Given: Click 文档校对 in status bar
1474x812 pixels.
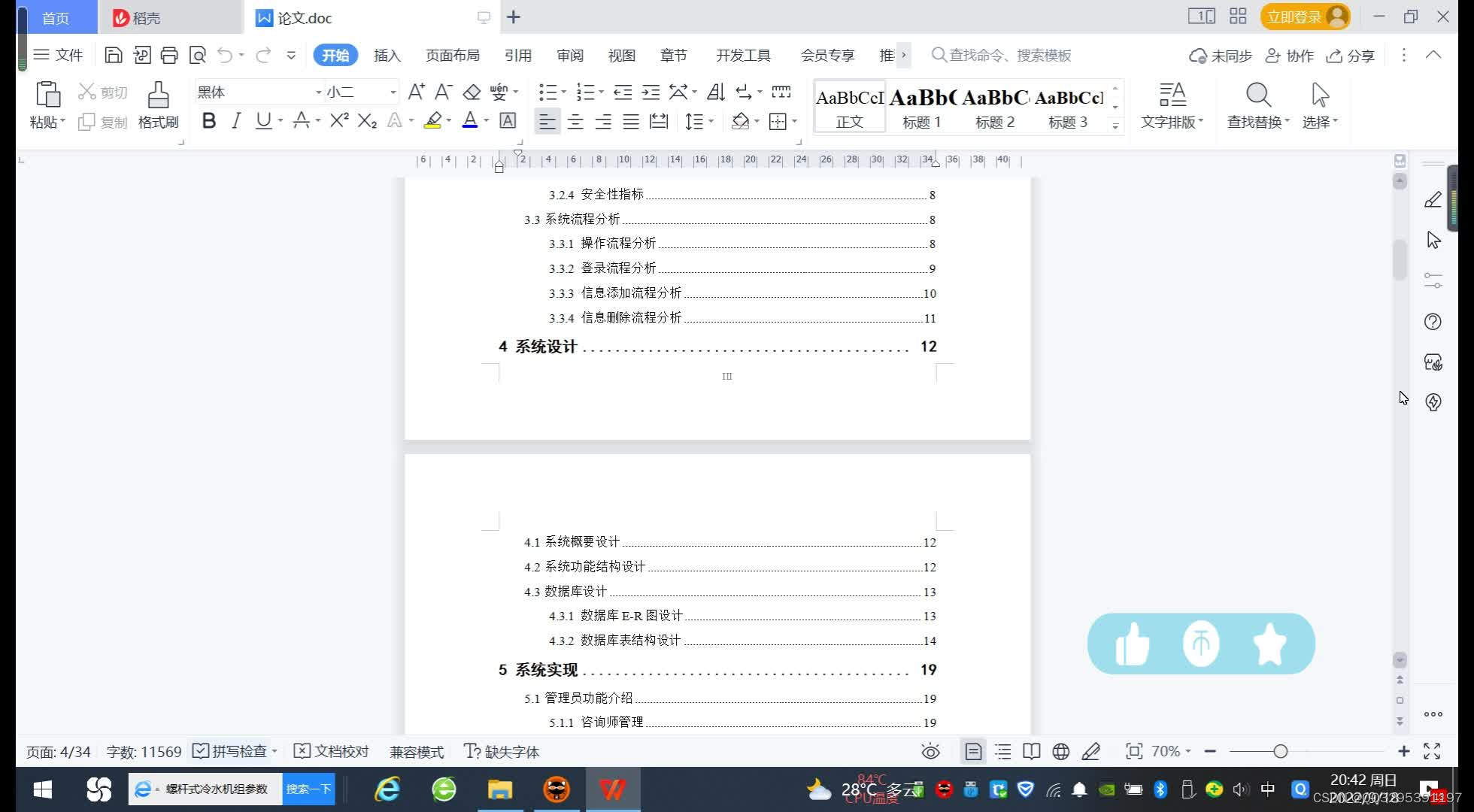Looking at the screenshot, I should [331, 751].
